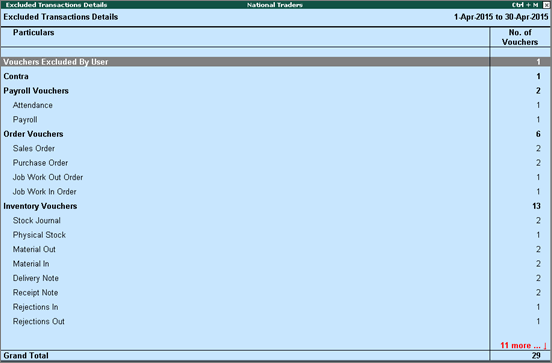The width and height of the screenshot is (552, 363).
Task: Open the Contra vouchers row
Action: [x=276, y=76]
